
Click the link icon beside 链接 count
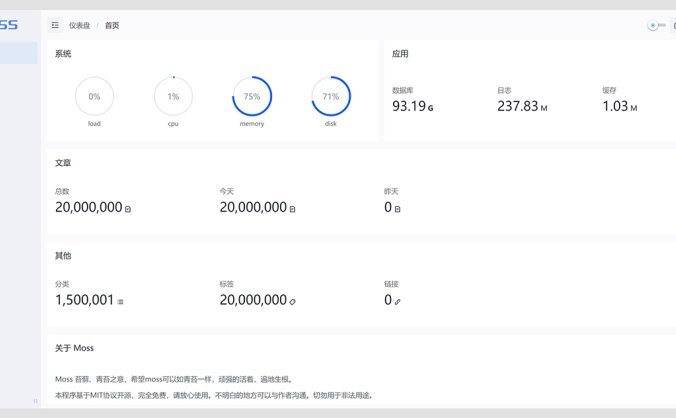tap(397, 302)
